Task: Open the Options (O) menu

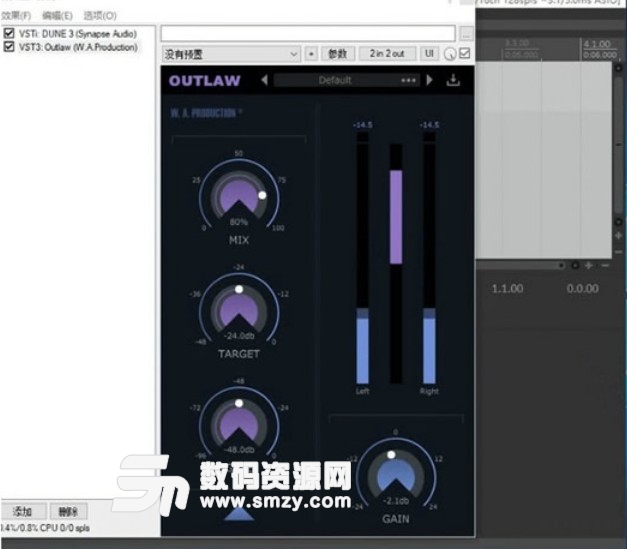Action: pyautogui.click(x=100, y=16)
